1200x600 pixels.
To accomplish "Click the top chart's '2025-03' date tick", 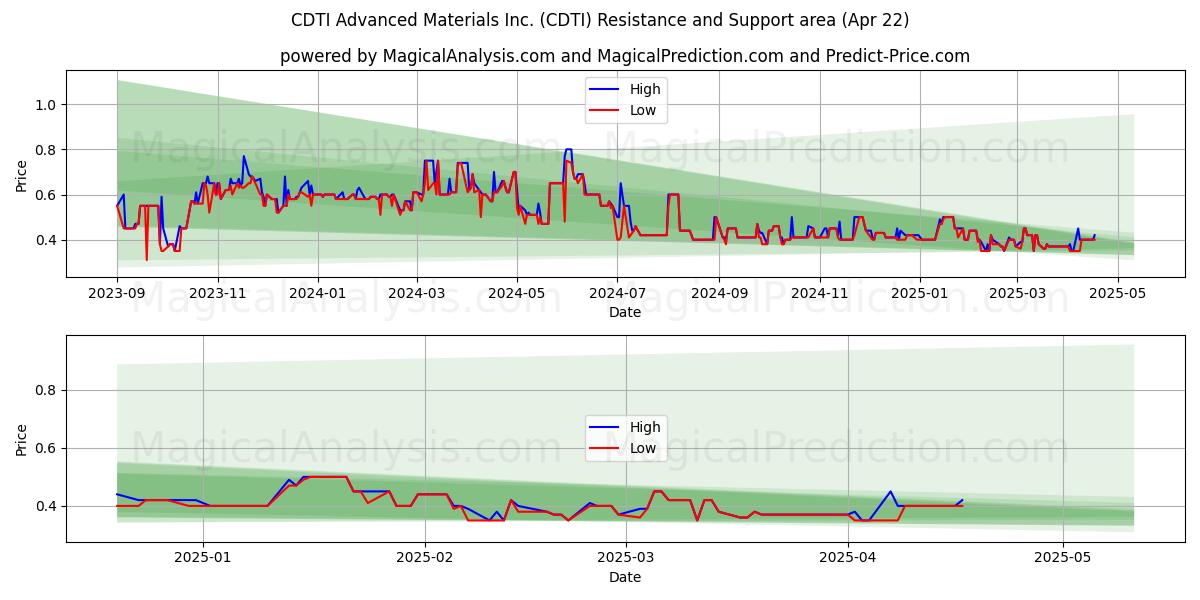I will 1017,294.
